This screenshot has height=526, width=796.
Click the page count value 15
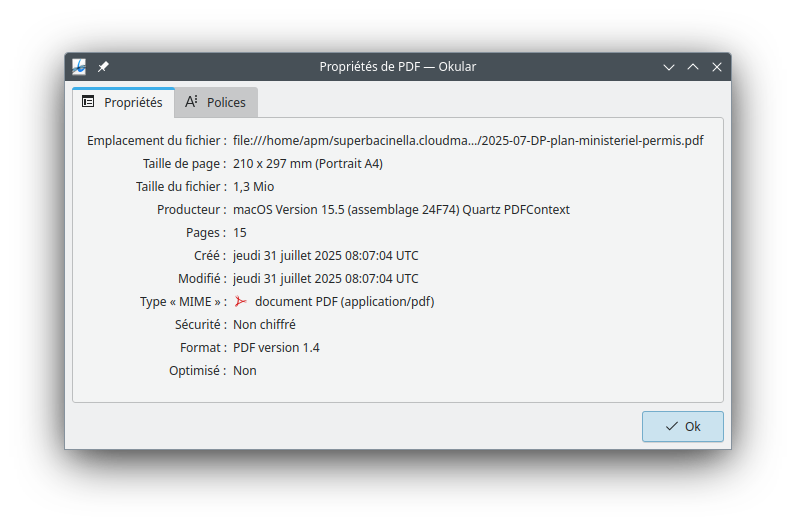(240, 232)
